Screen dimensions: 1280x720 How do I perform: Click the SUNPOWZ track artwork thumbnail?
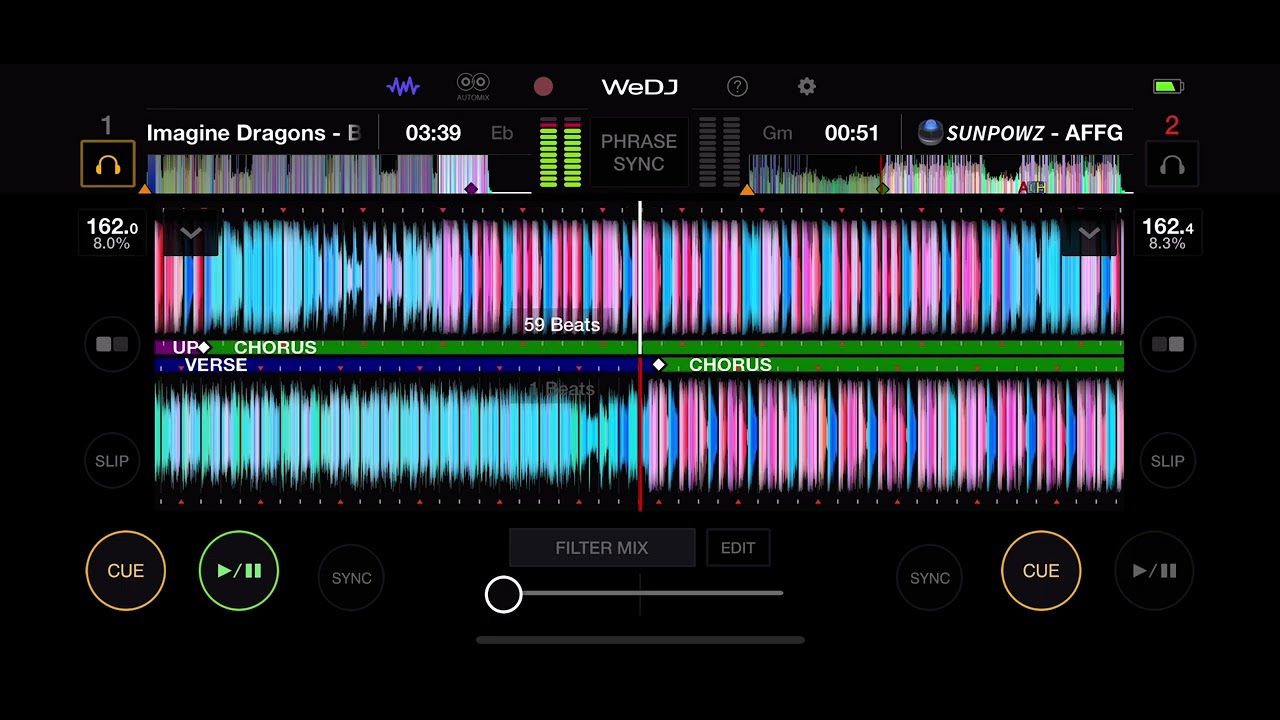930,133
